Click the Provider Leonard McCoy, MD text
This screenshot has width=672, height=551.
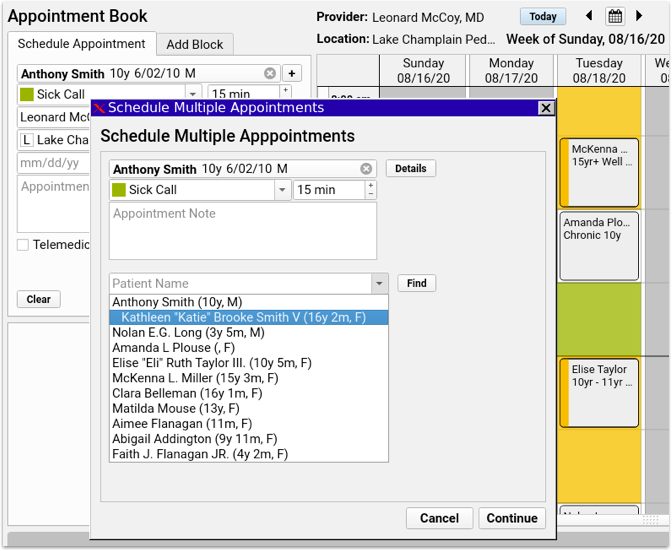(x=400, y=18)
